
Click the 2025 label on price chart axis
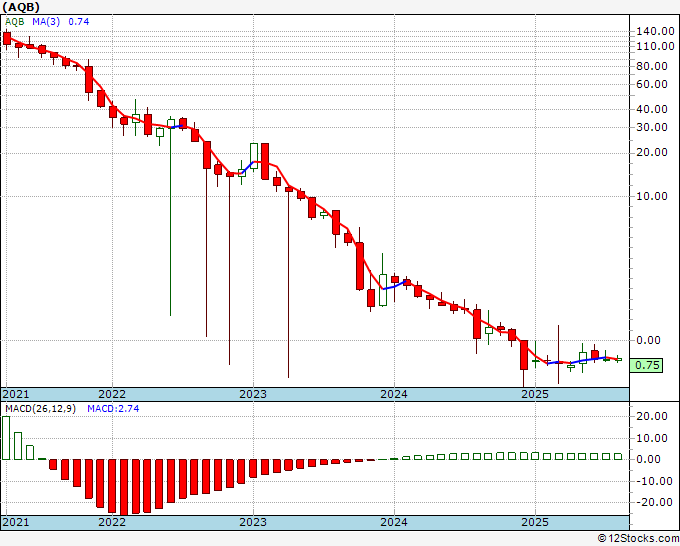(535, 394)
